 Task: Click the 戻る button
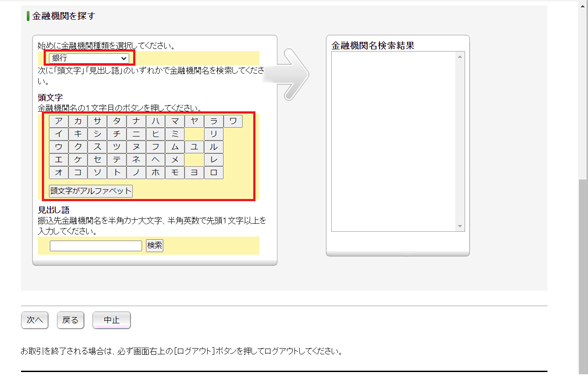pos(70,320)
